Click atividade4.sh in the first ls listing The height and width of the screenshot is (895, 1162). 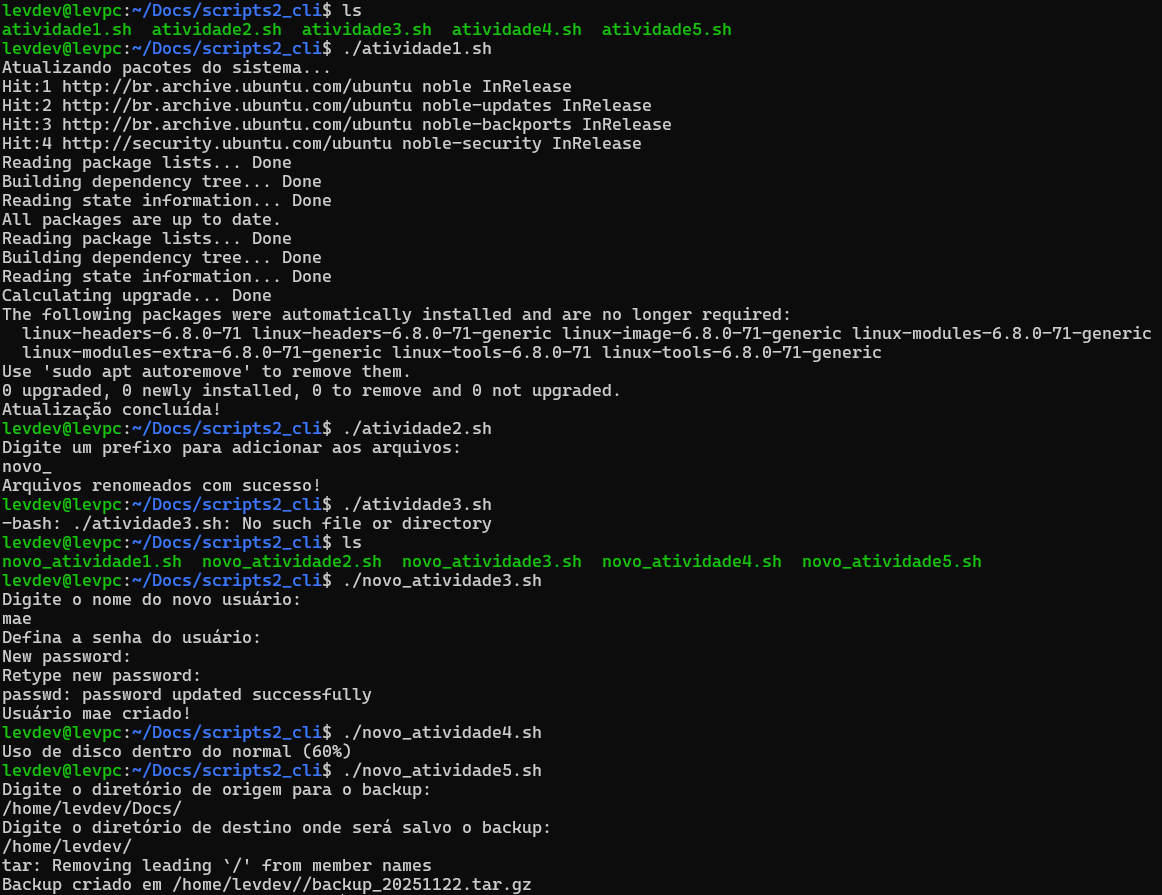517,30
